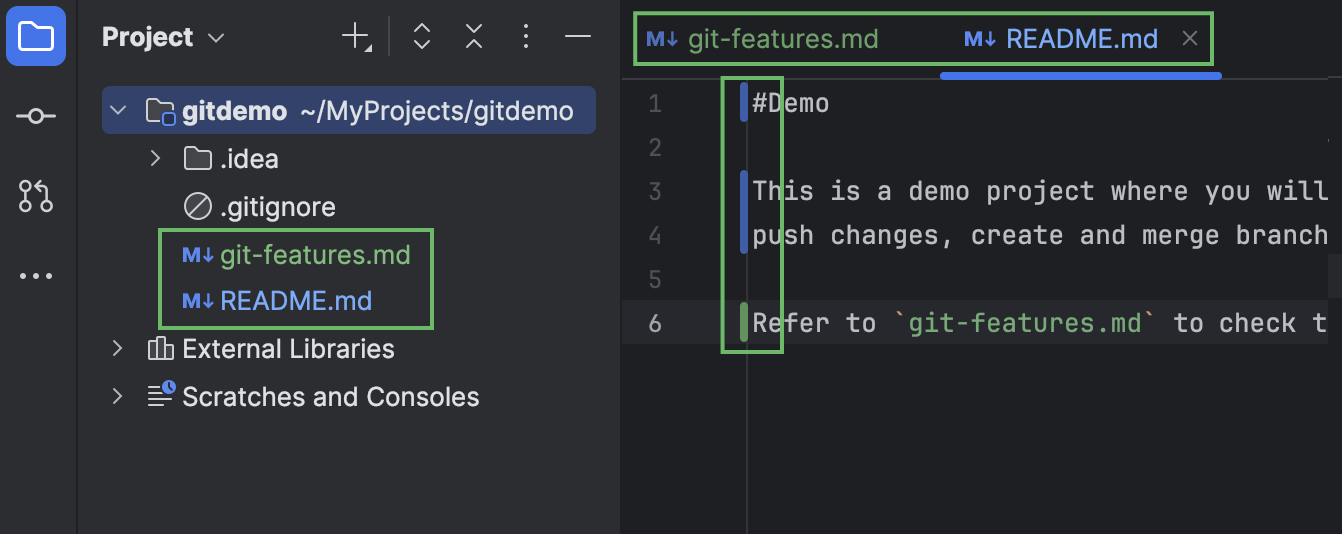
Task: Open the Project tool window folder icon
Action: click(x=36, y=37)
